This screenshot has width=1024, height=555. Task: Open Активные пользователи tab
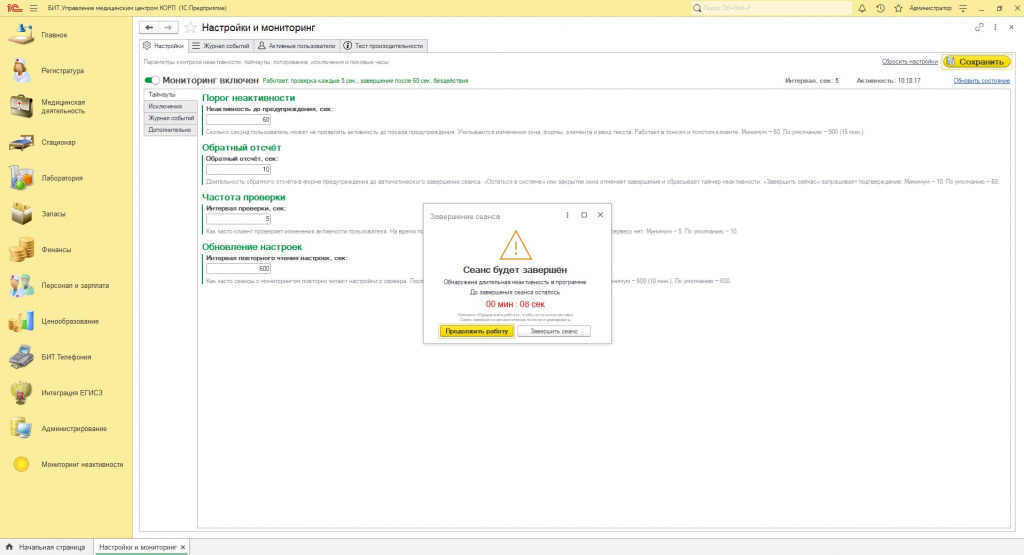[296, 46]
